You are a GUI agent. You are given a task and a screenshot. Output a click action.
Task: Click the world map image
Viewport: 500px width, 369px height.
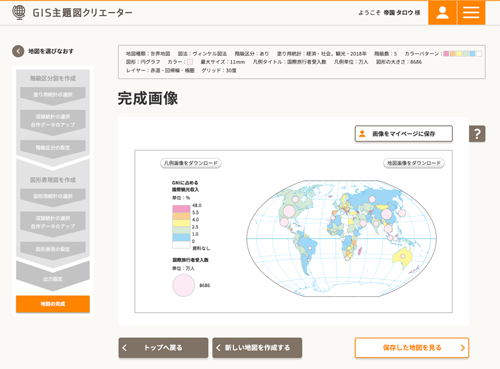[x=342, y=238]
